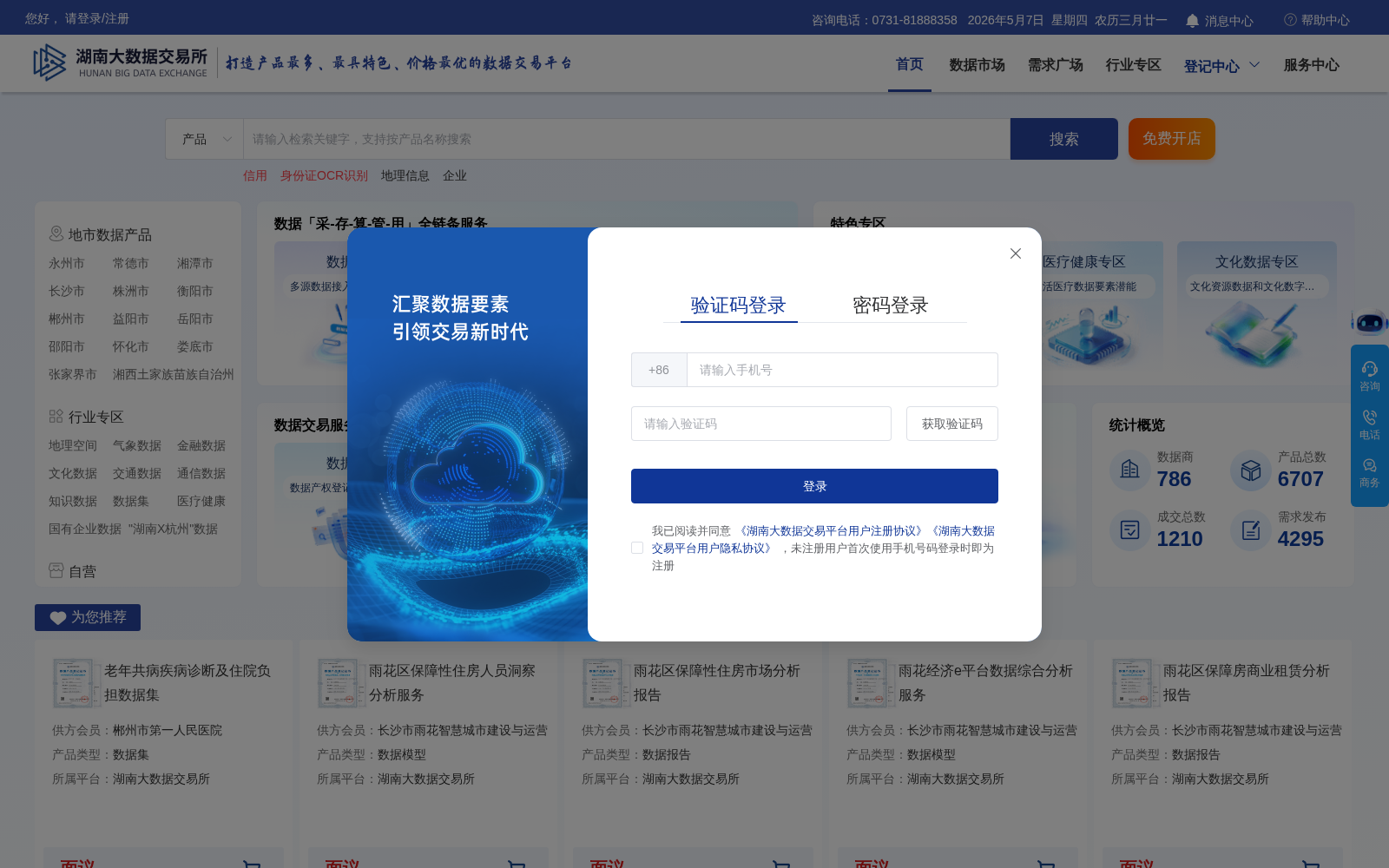Screen dimensions: 1389x868
Task: Click the blue 登录 button
Action: click(814, 486)
